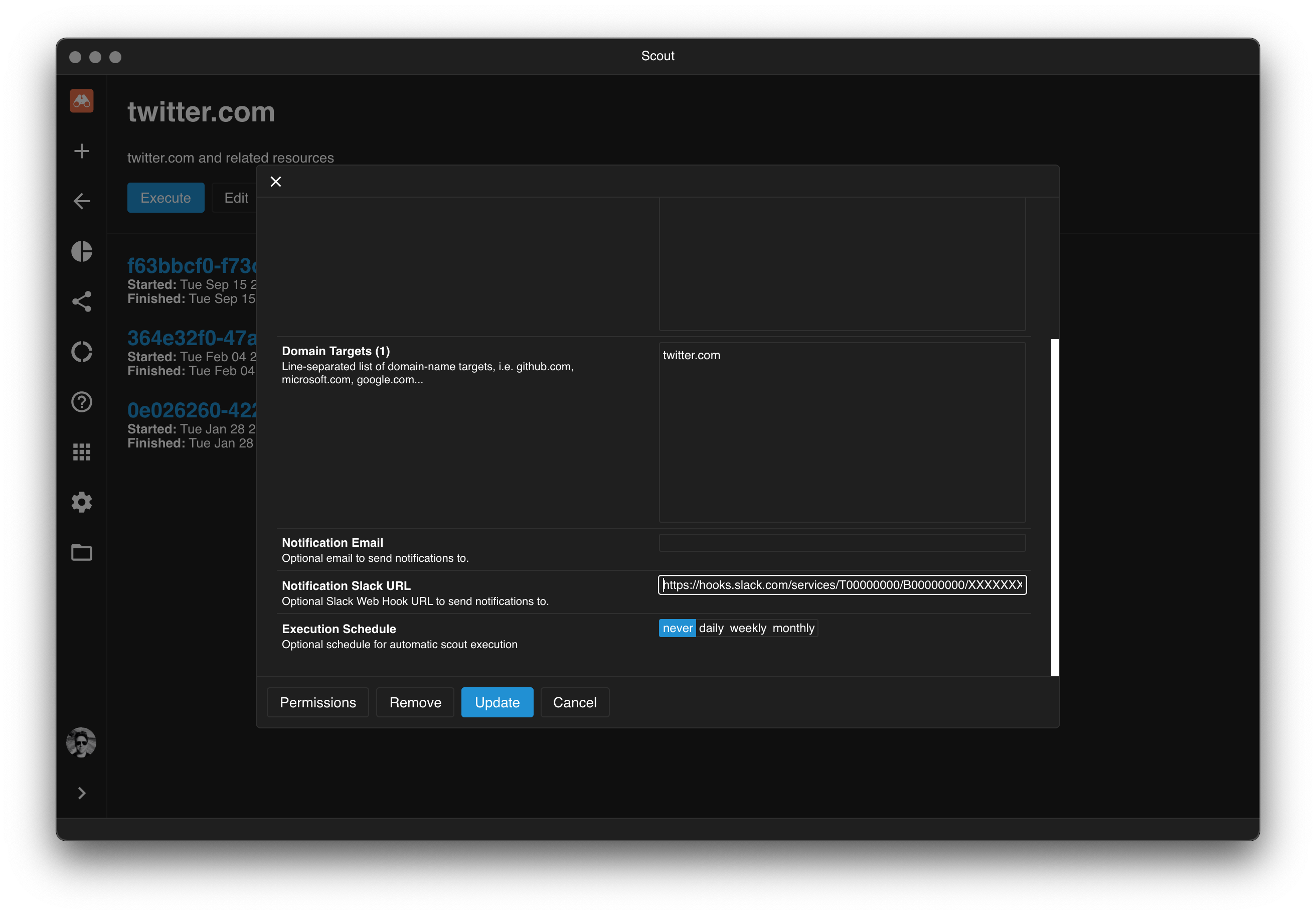Click the Notification Email input field
This screenshot has width=1316, height=915.
click(842, 543)
